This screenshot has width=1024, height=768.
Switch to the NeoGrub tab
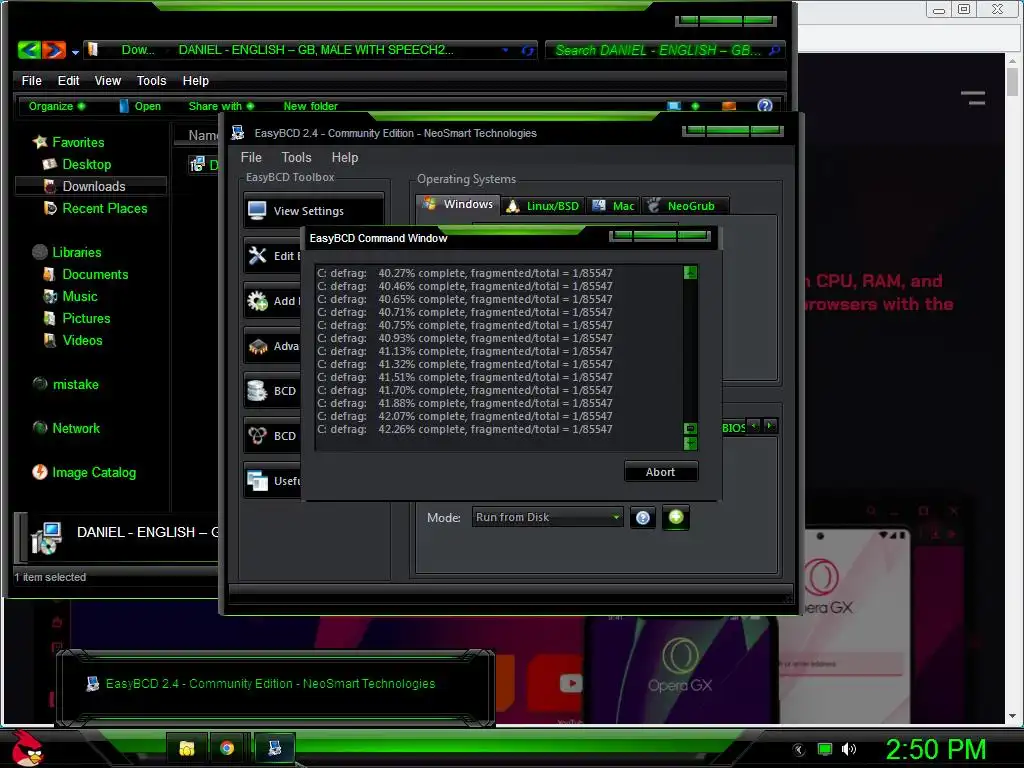click(684, 206)
